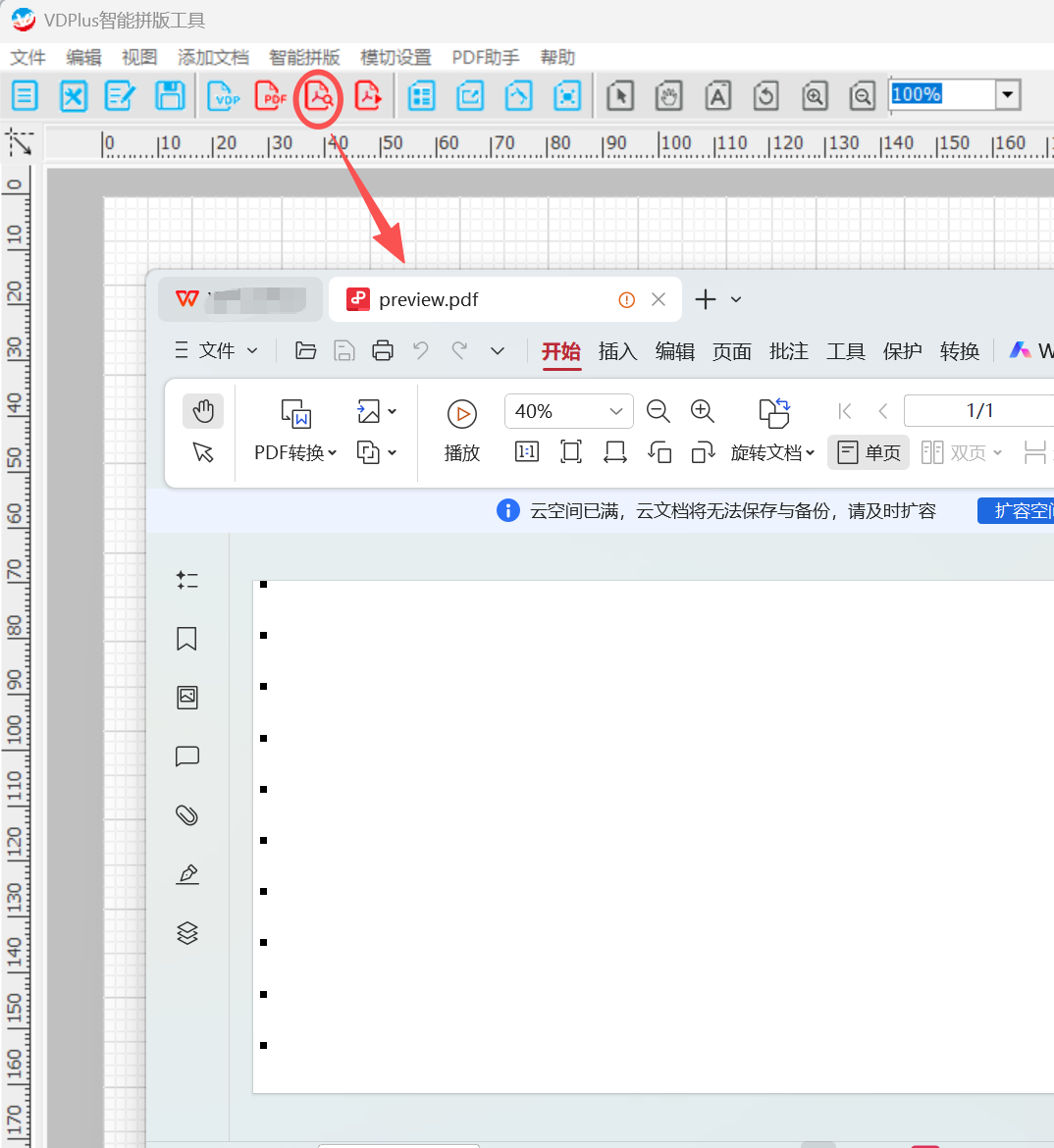The height and width of the screenshot is (1148, 1054).
Task: Select the 1:1 actual size view icon
Action: tap(526, 451)
